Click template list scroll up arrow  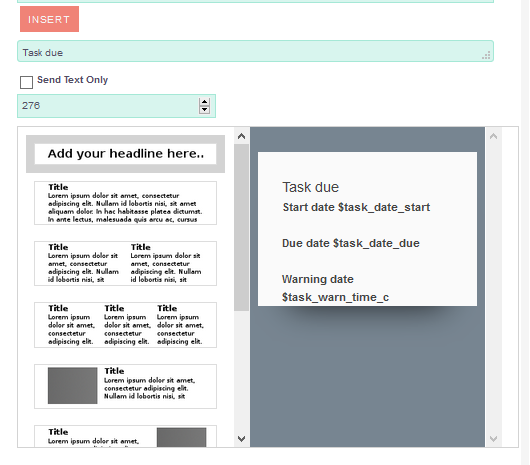tap(241, 136)
